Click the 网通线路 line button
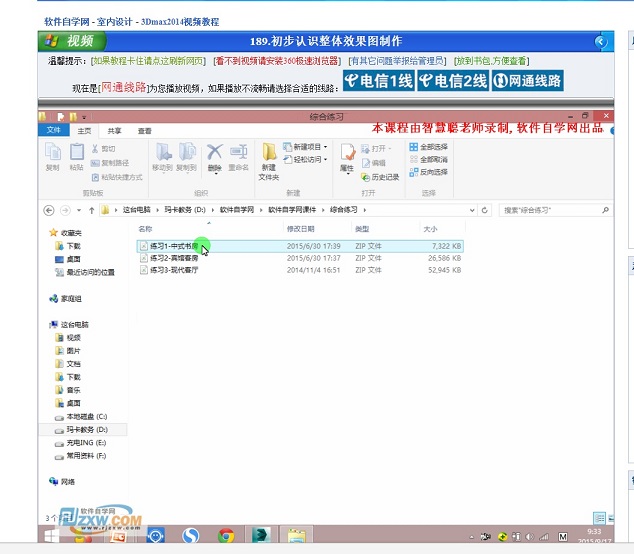The width and height of the screenshot is (634, 554). [527, 80]
